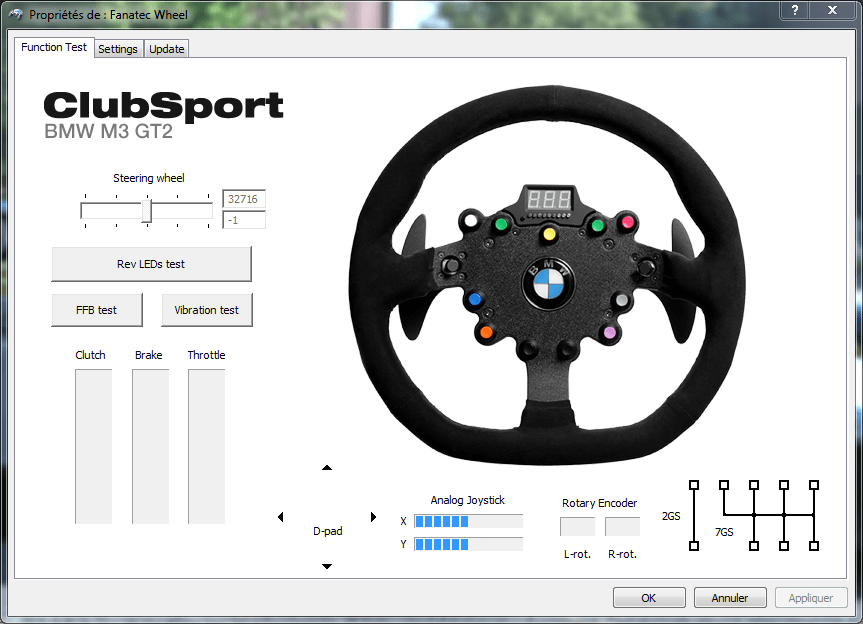863x624 pixels.
Task: Open the Update tab
Action: (x=166, y=49)
